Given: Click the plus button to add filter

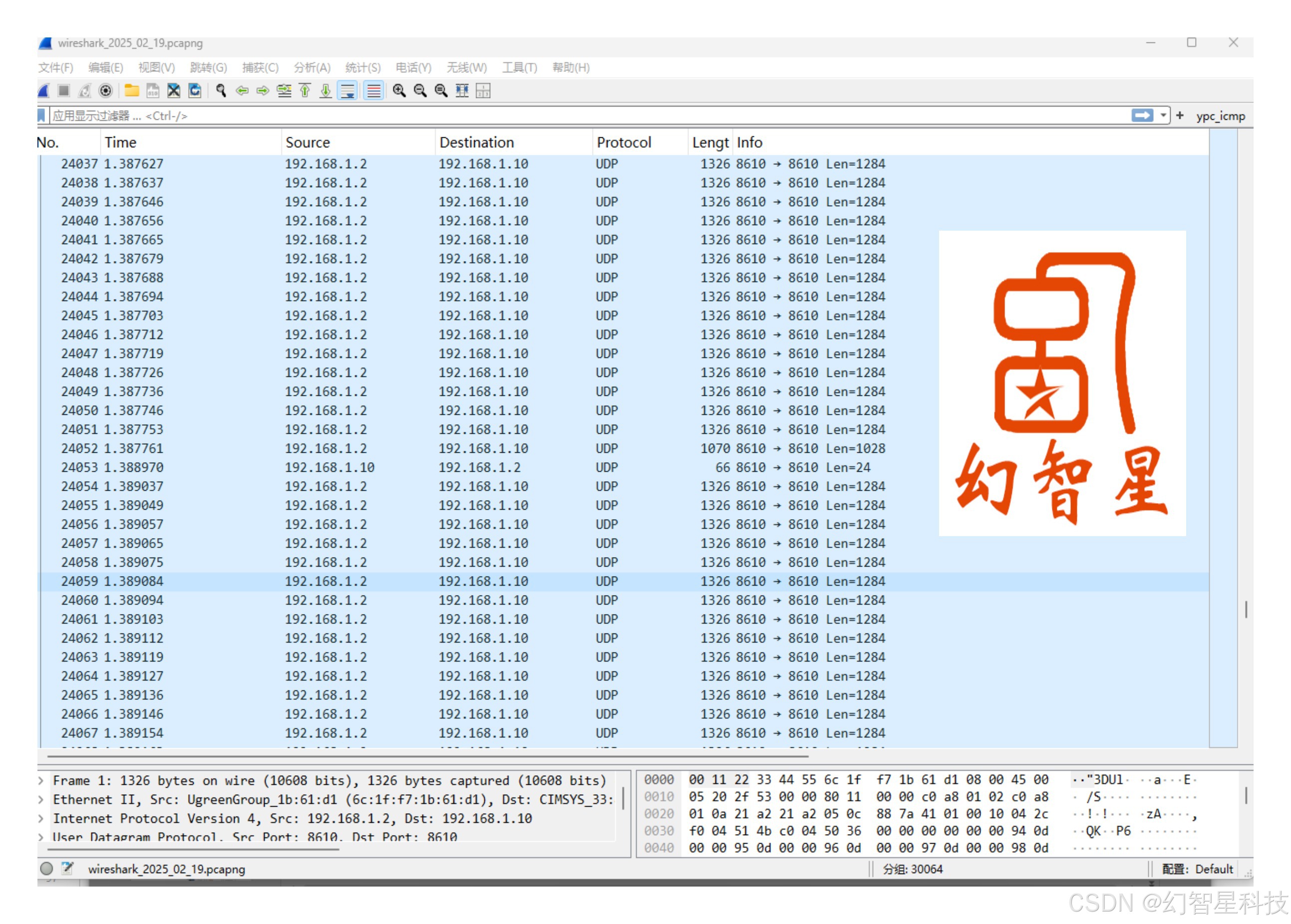Looking at the screenshot, I should (x=1180, y=115).
